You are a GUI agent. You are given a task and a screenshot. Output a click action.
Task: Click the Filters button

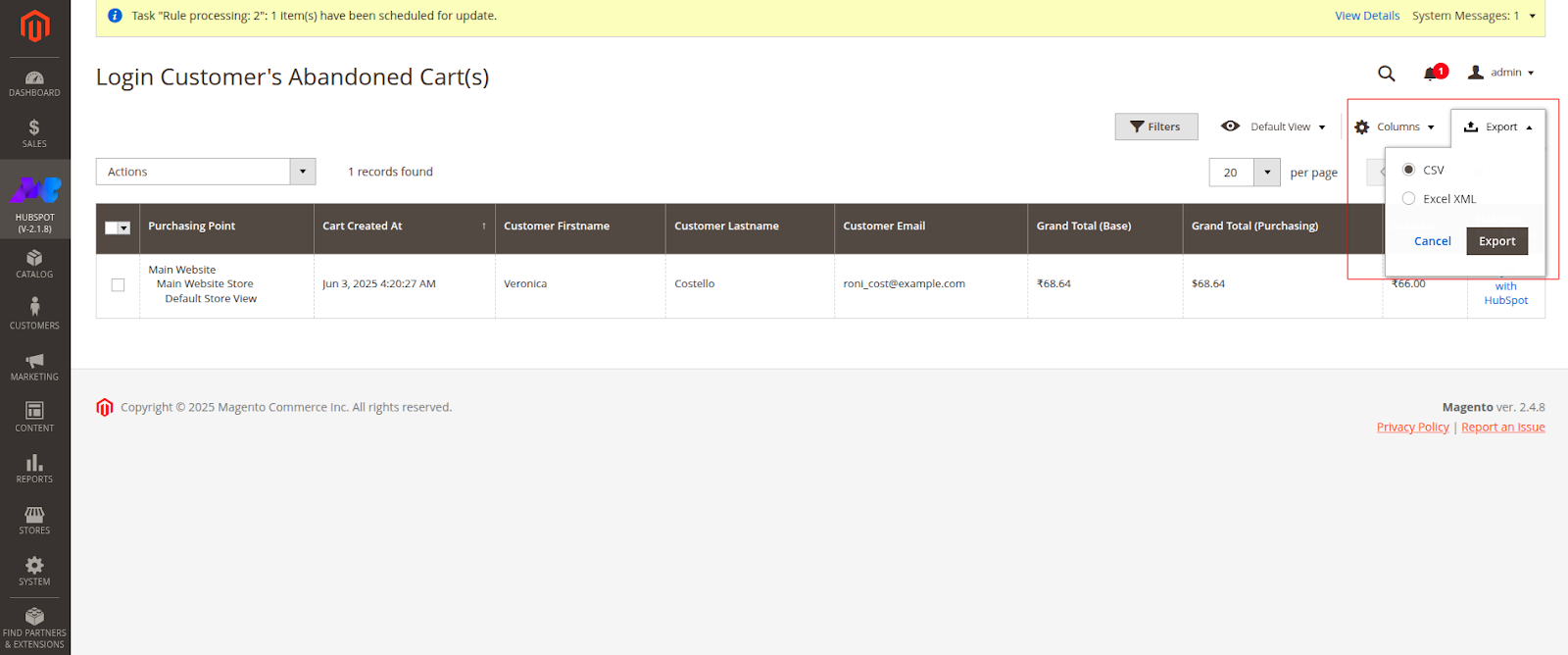[x=1156, y=126]
